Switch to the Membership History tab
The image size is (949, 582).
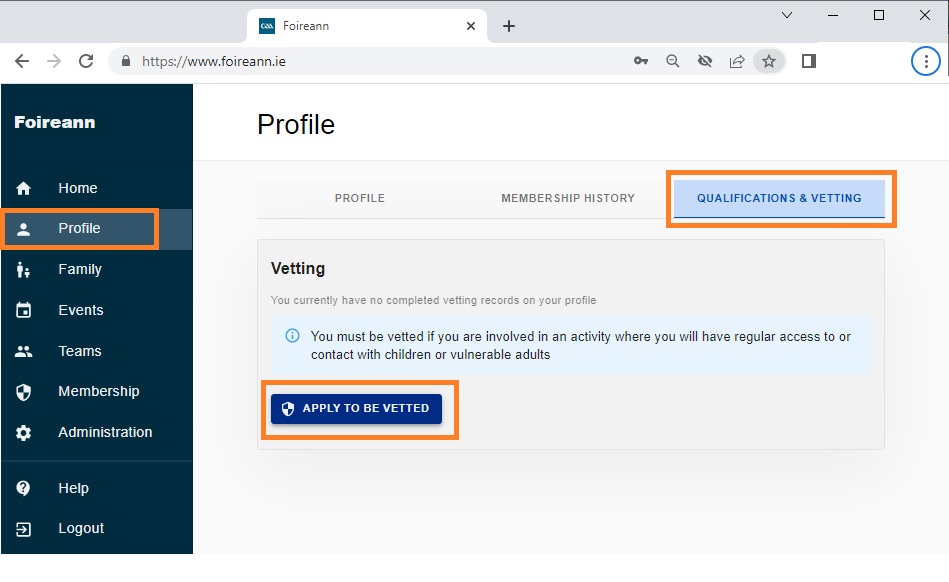point(568,198)
